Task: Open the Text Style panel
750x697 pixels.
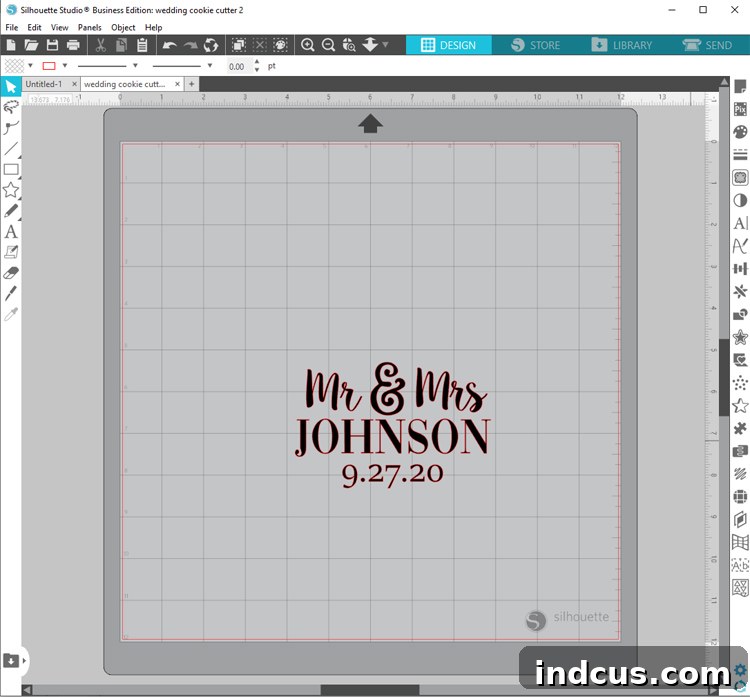Action: pyautogui.click(x=740, y=223)
